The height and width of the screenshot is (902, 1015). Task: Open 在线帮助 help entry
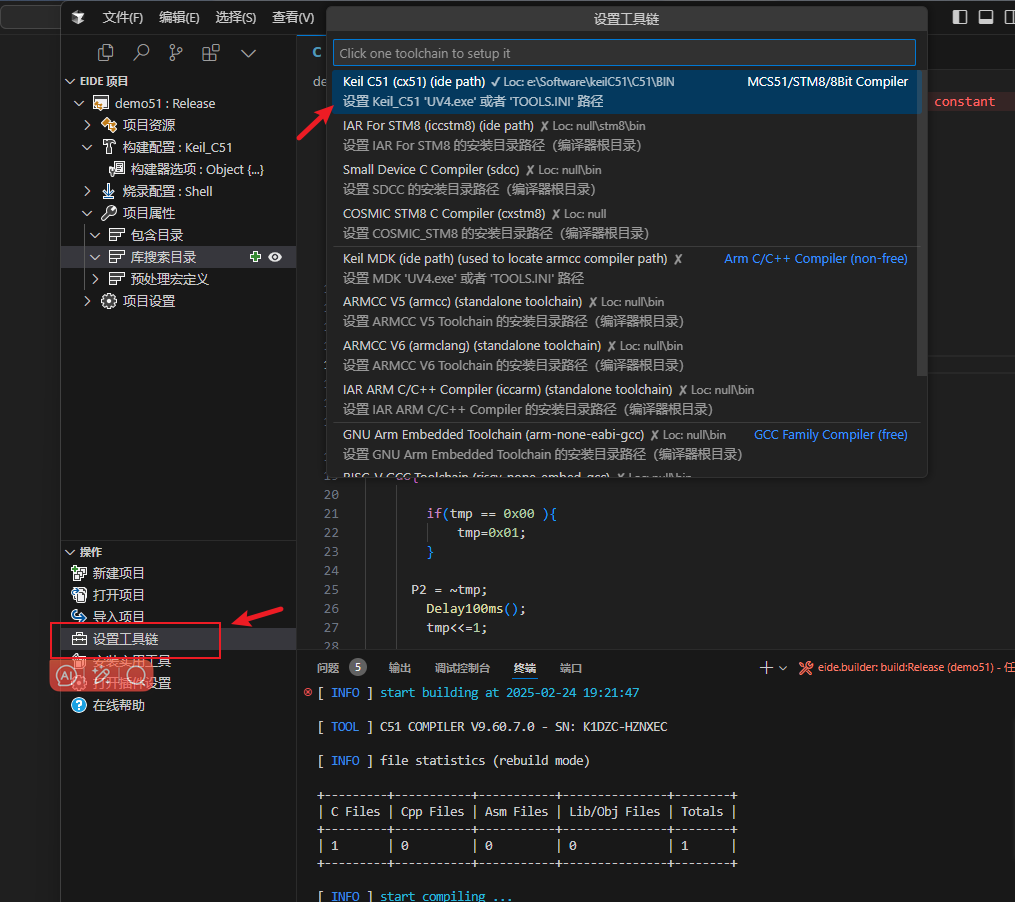click(x=118, y=705)
